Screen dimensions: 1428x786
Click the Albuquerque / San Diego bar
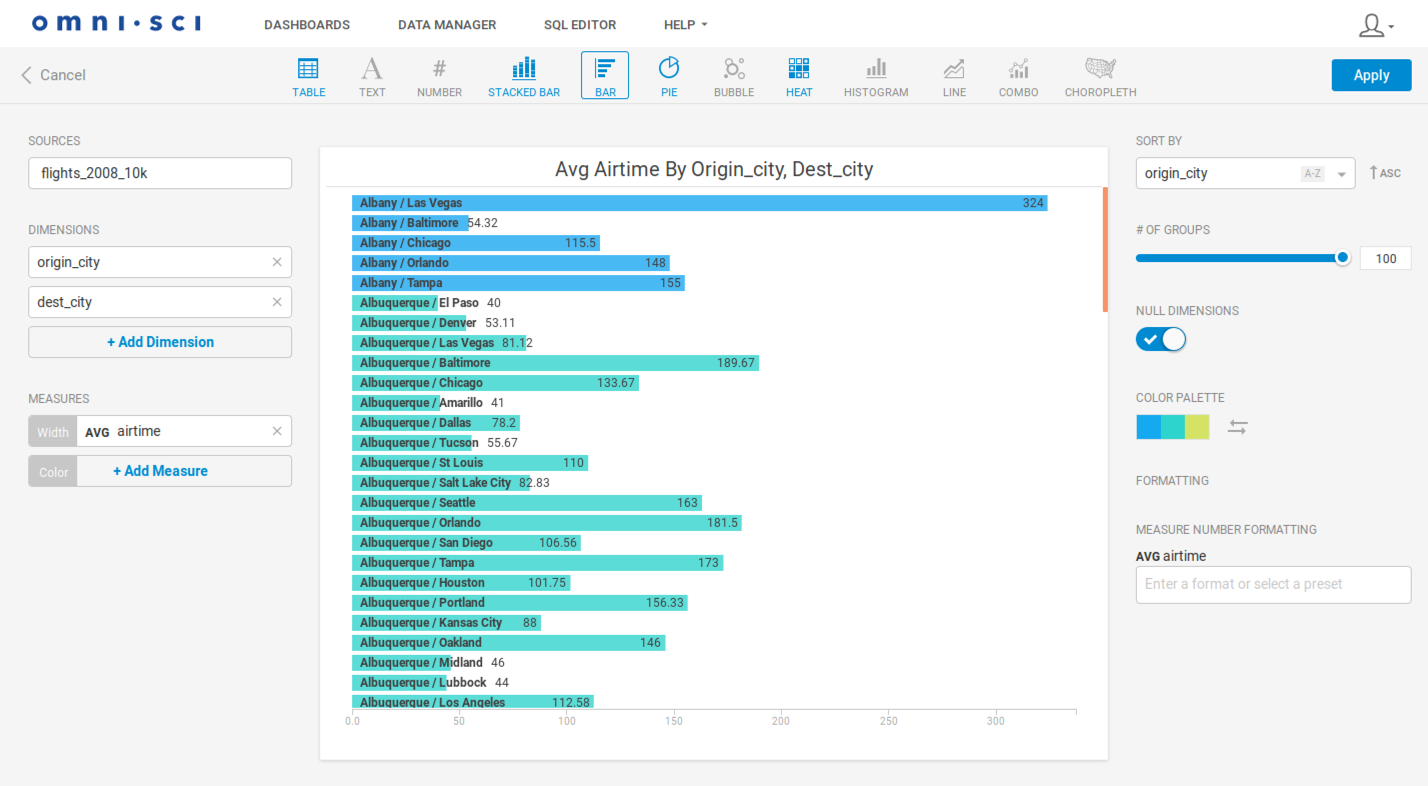tap(466, 543)
